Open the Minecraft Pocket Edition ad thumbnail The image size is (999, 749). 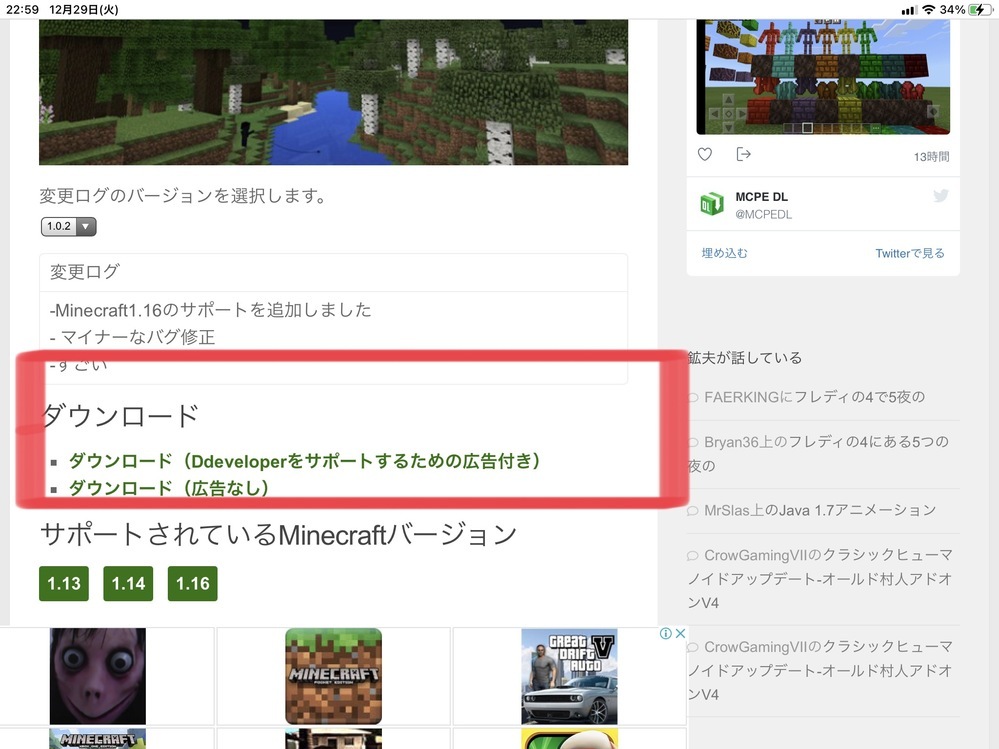333,676
